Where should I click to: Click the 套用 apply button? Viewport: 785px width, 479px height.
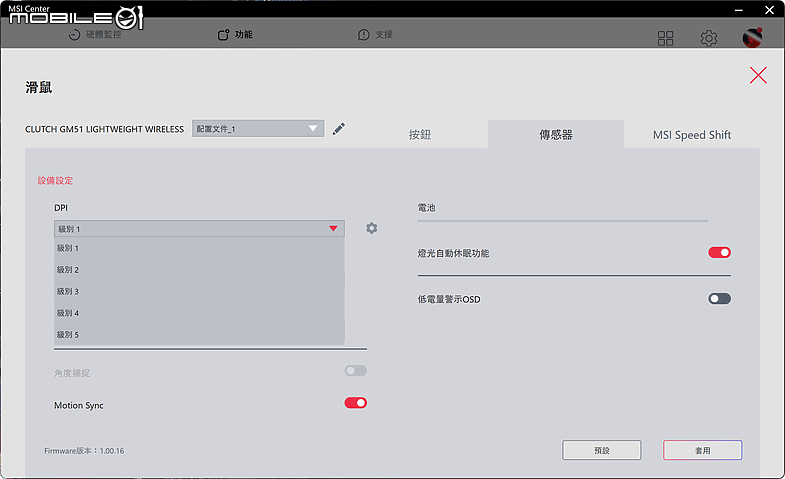(x=702, y=450)
